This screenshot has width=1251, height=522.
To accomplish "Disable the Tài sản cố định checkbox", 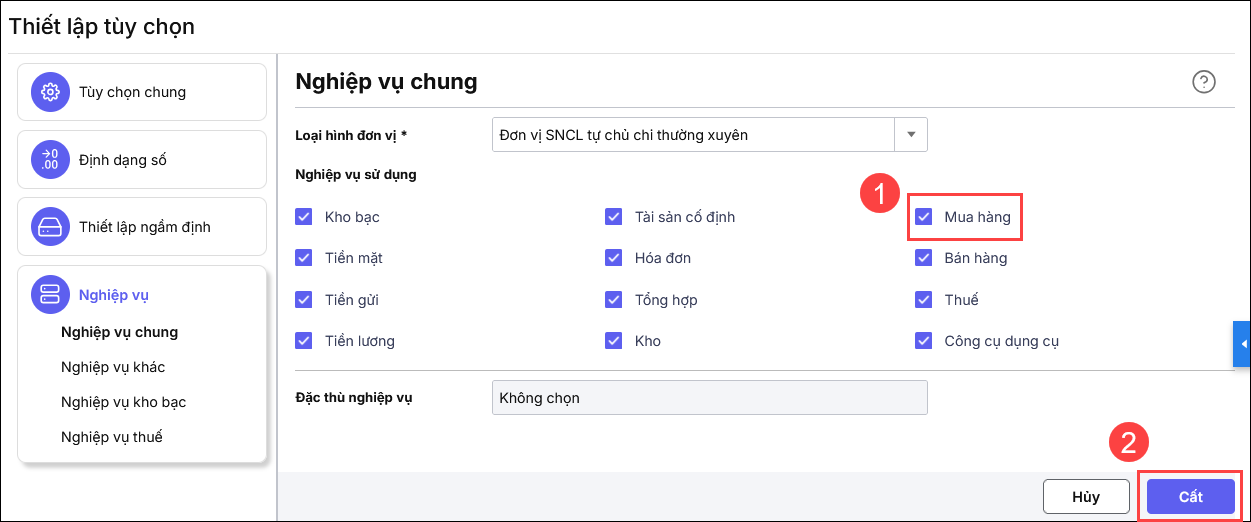I will click(x=614, y=217).
